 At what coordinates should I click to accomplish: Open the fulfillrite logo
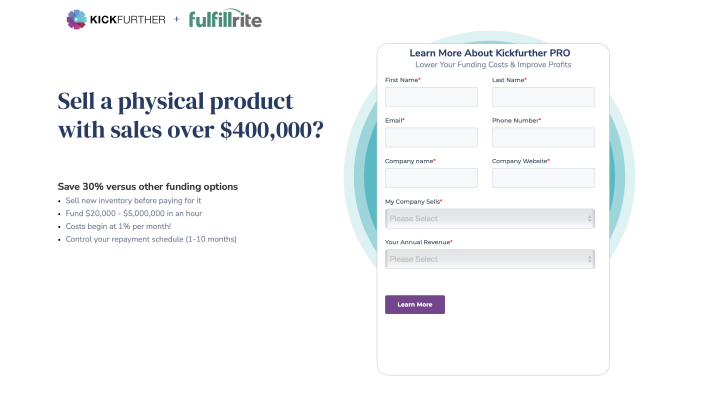point(225,18)
